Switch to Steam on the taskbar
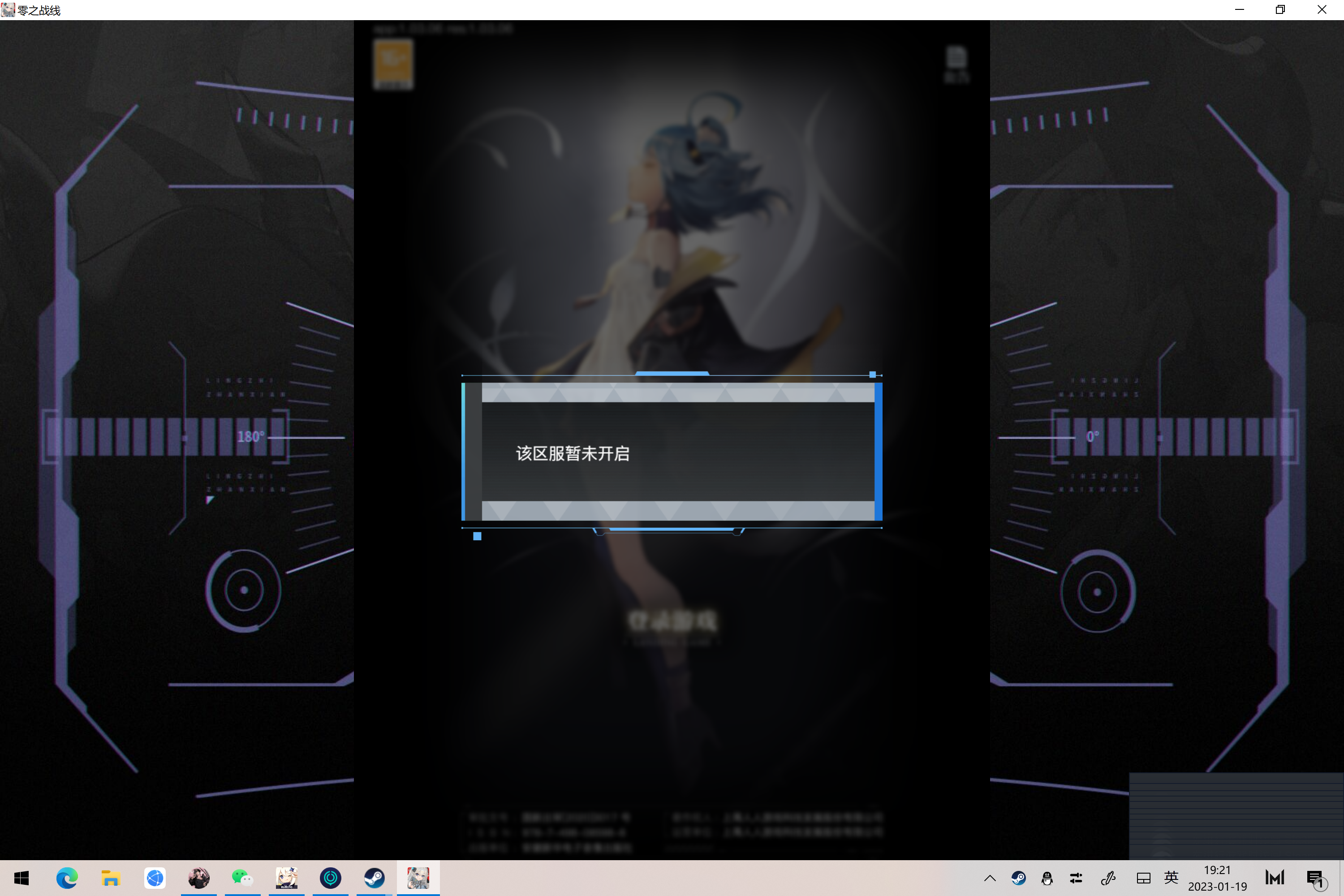Viewport: 1344px width, 896px height. click(x=374, y=878)
